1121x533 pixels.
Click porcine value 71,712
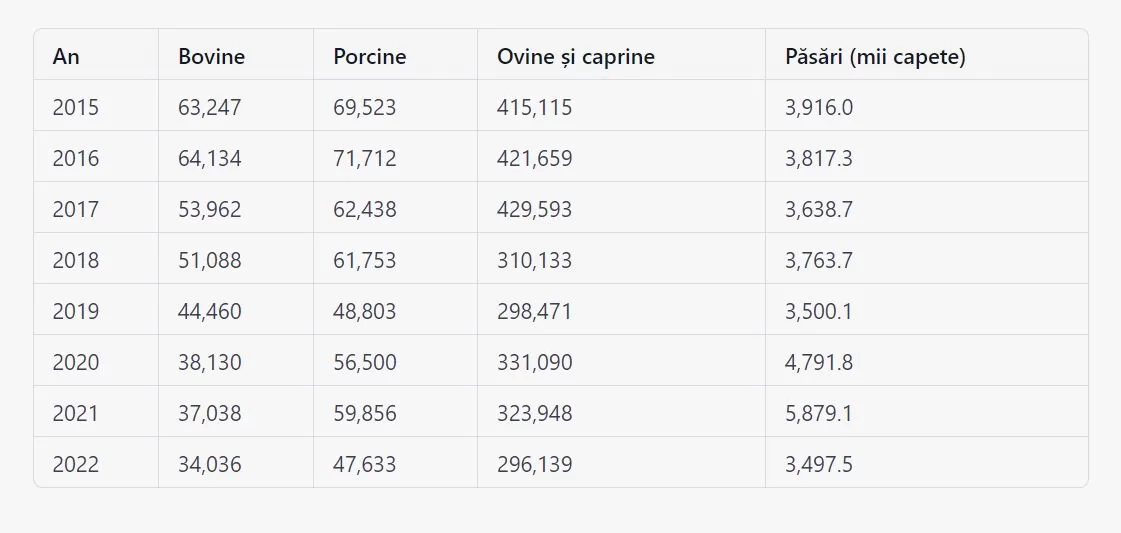(365, 158)
